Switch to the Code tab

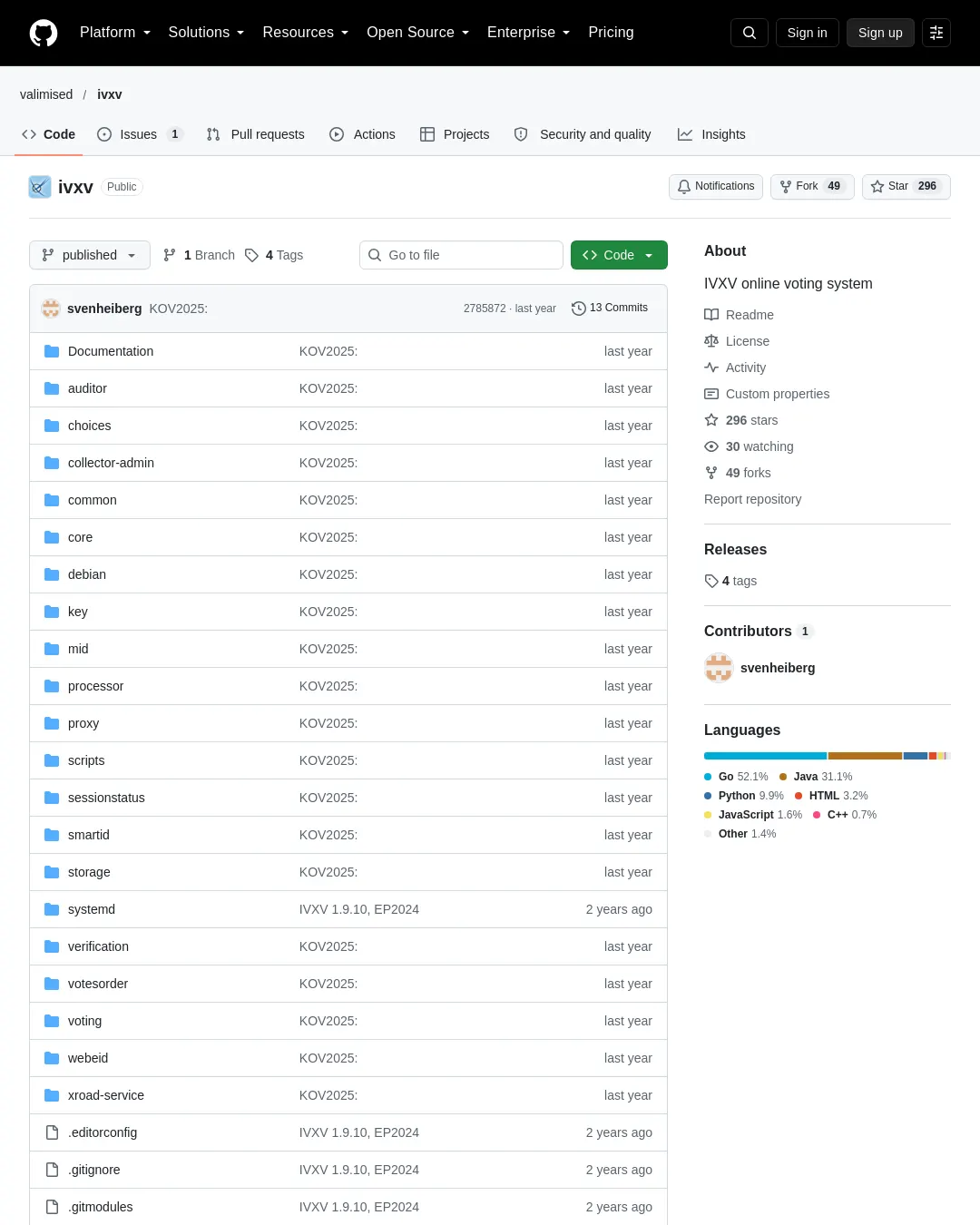coord(49,134)
